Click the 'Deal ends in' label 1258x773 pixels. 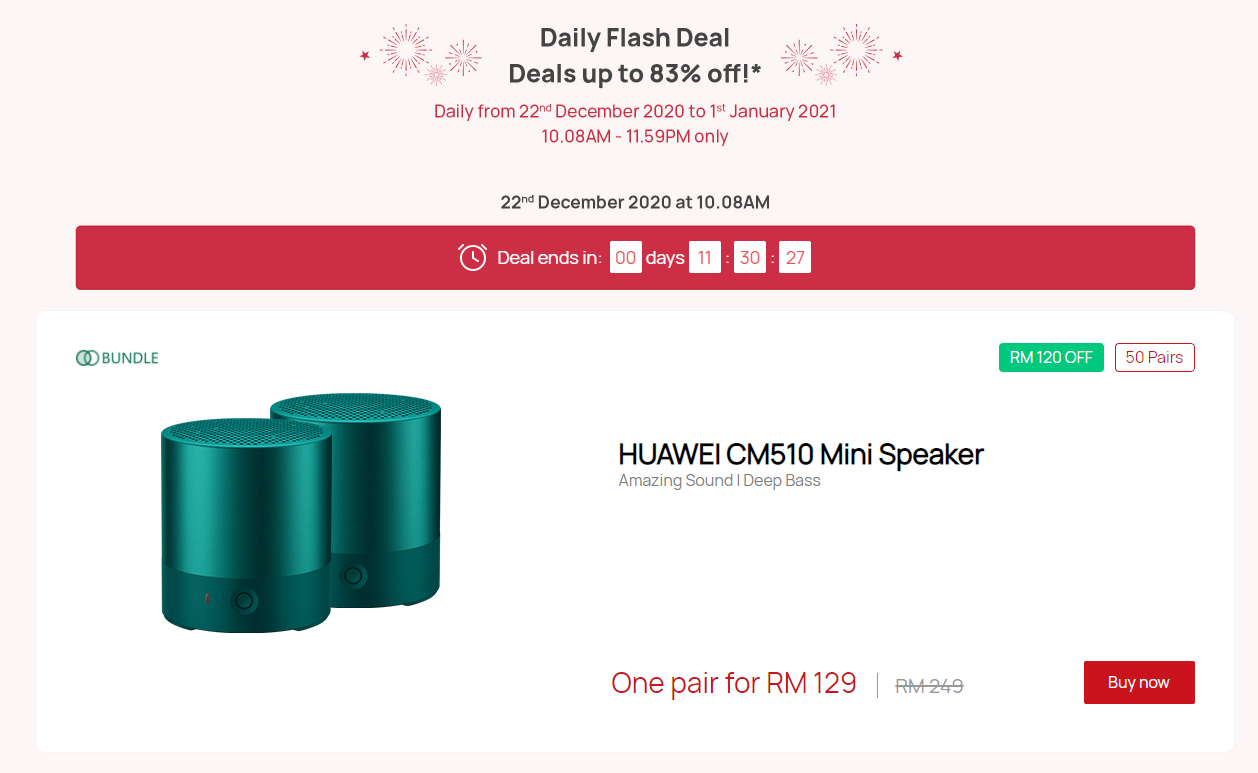click(x=549, y=258)
